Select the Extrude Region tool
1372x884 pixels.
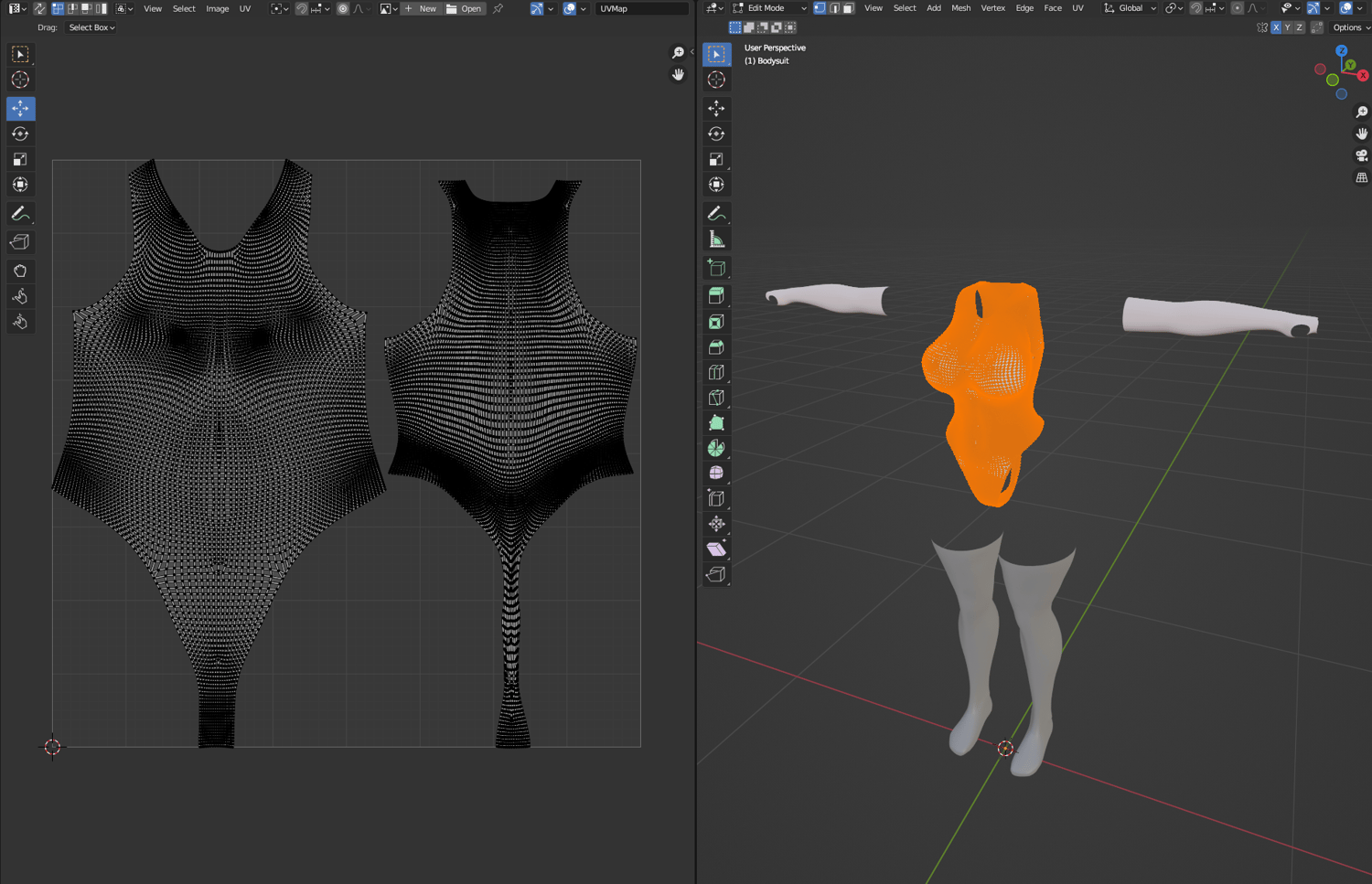coord(716,295)
